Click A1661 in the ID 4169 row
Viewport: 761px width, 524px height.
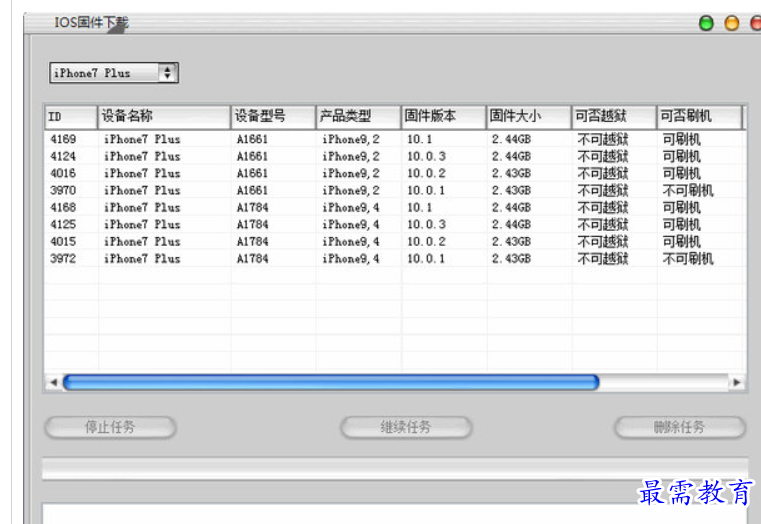[x=252, y=140]
